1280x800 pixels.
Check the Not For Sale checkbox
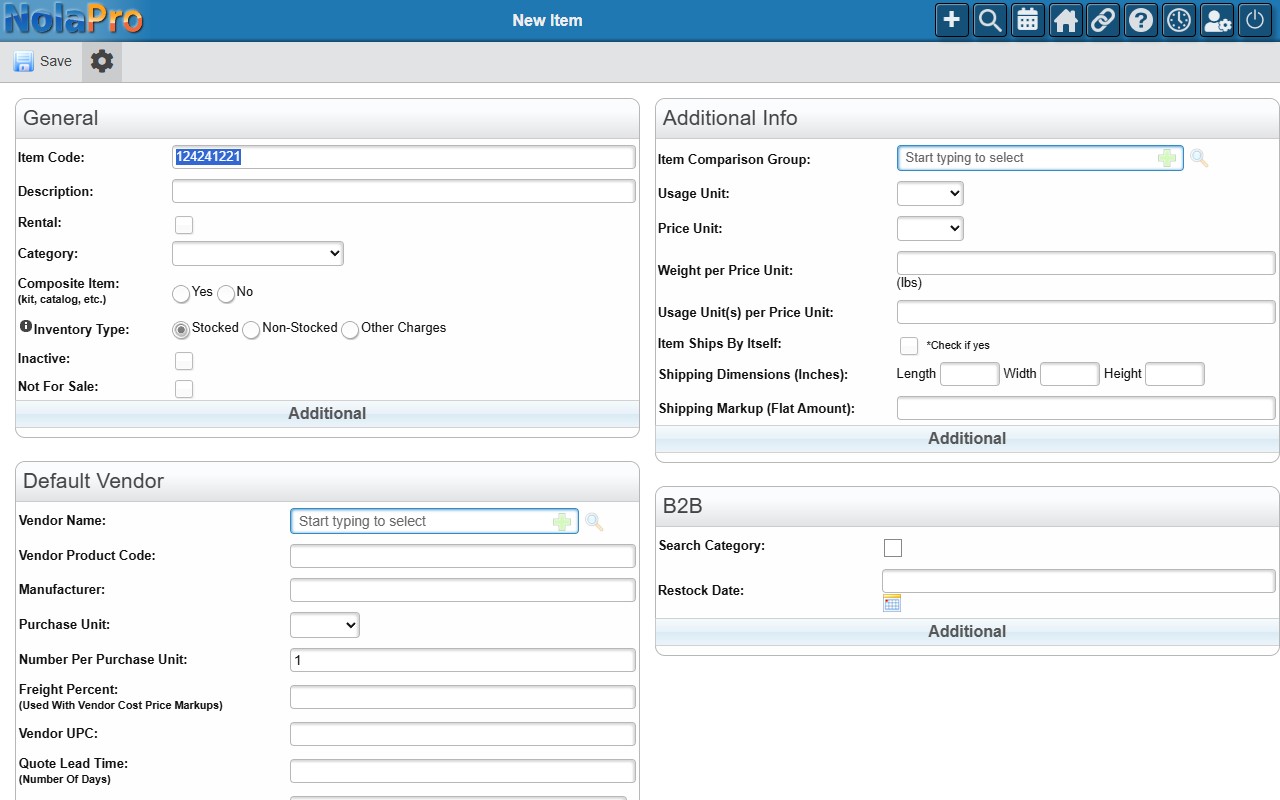[x=184, y=389]
